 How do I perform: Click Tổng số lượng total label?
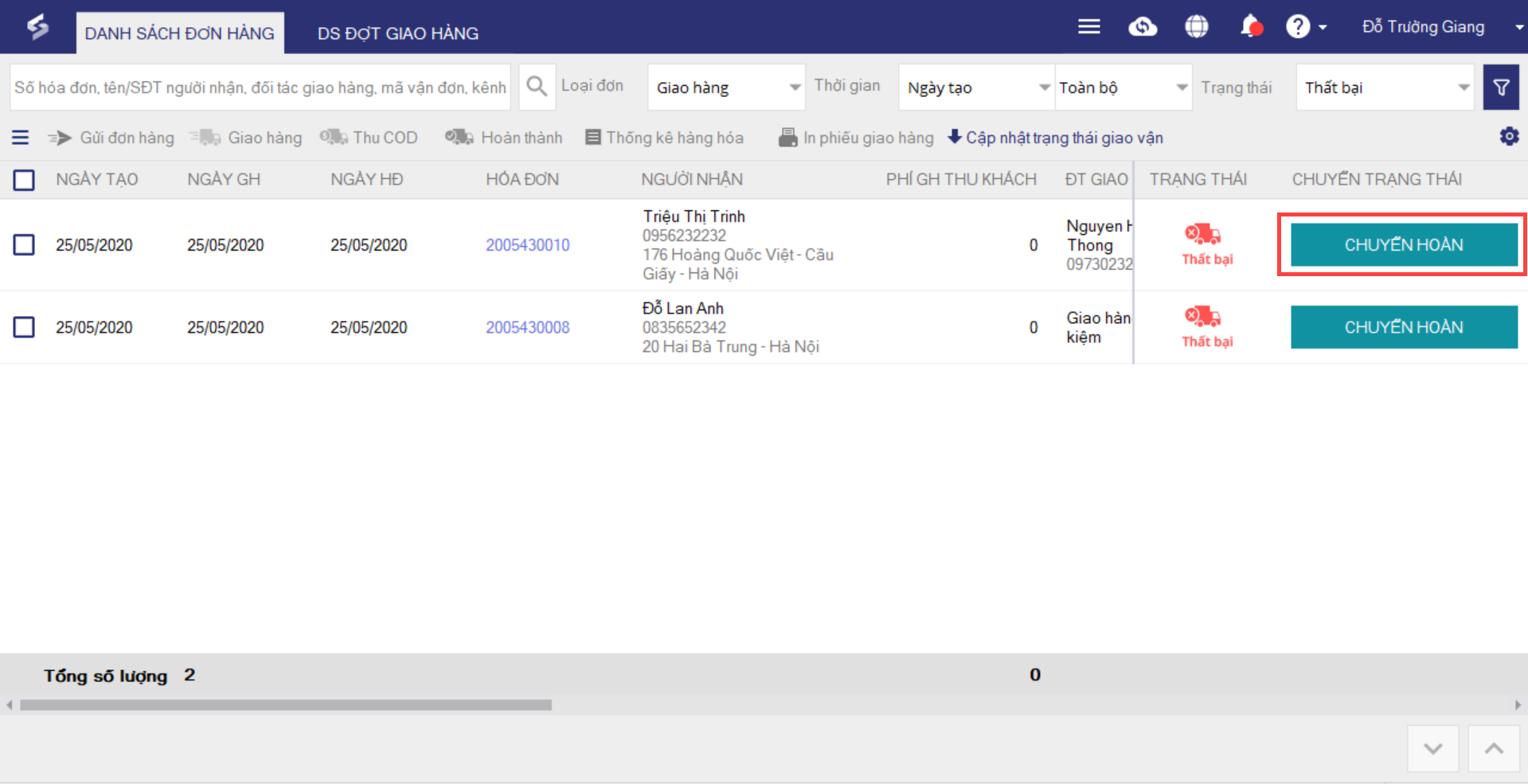coord(106,676)
